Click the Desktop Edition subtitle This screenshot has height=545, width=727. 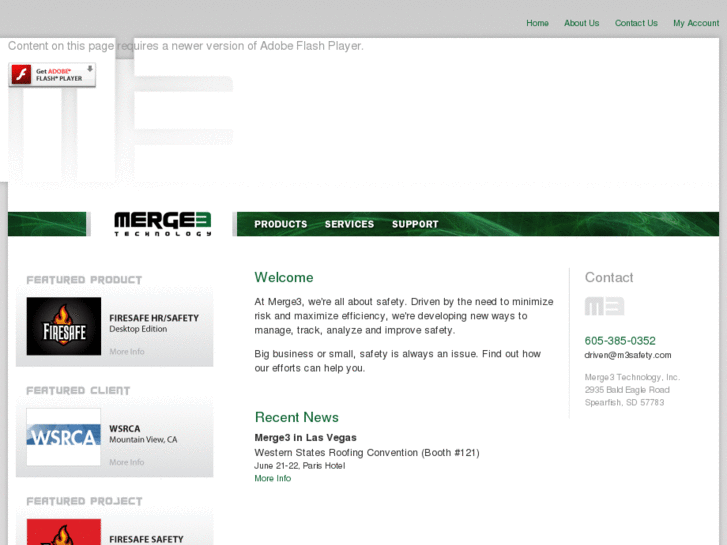[x=138, y=329]
